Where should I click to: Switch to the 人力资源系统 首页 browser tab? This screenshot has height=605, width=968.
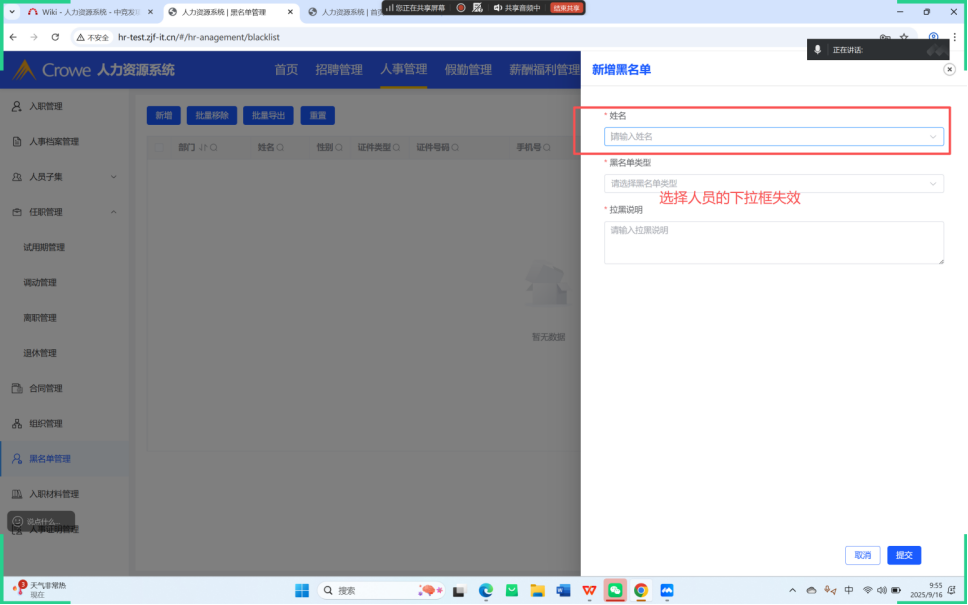point(346,12)
